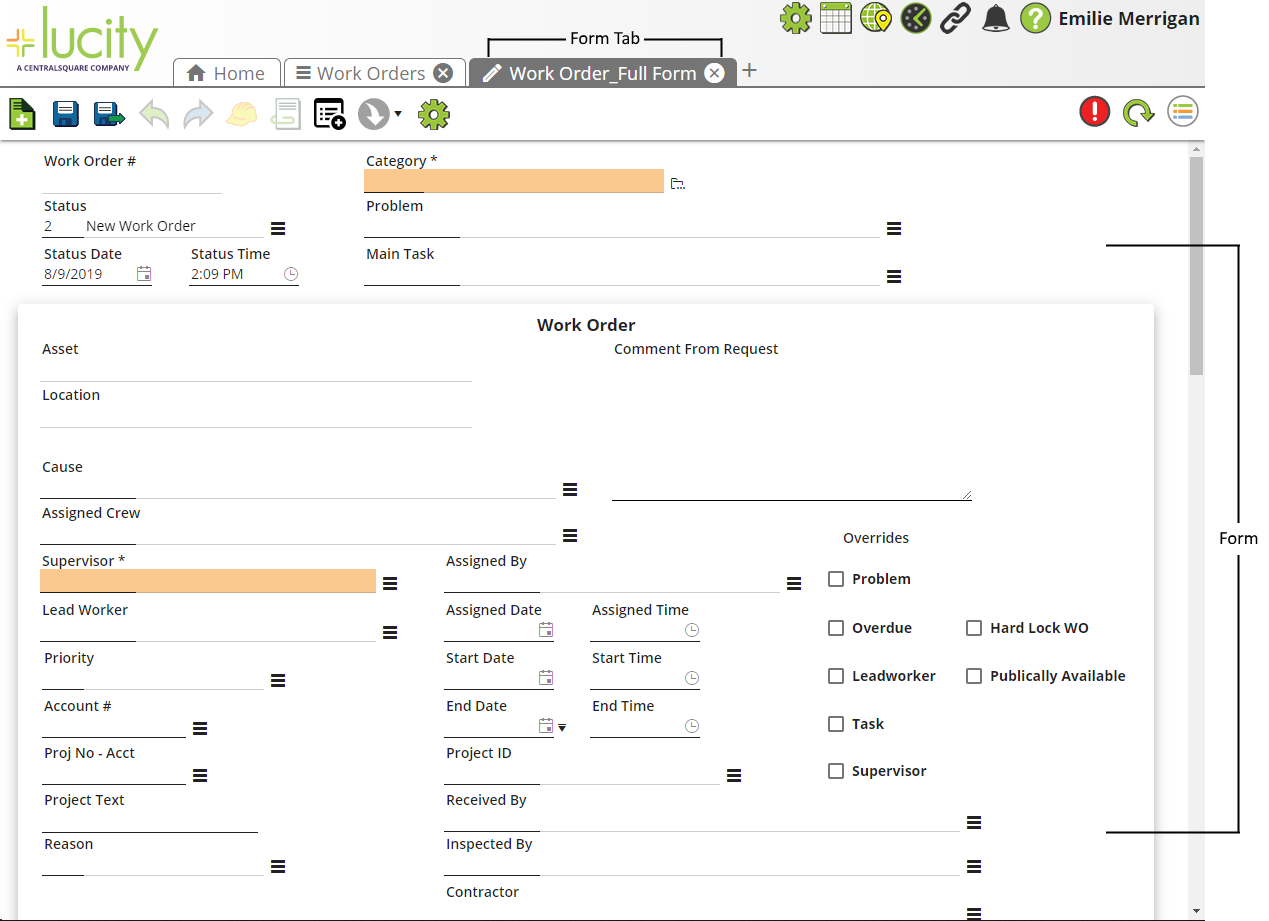Open the toolbar settings gear
The image size is (1269, 921).
(x=434, y=113)
